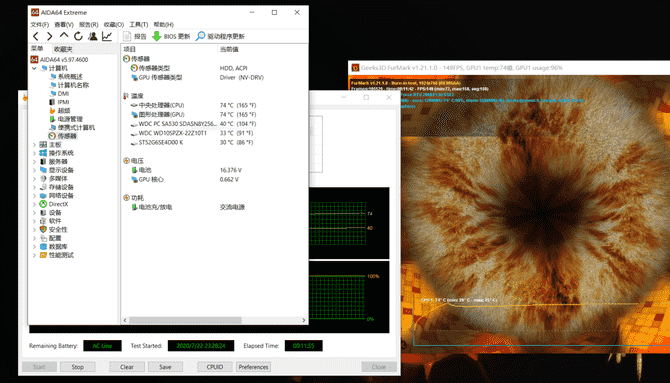
Task: Refresh the page with the circular arrow icon
Action: 78,36
